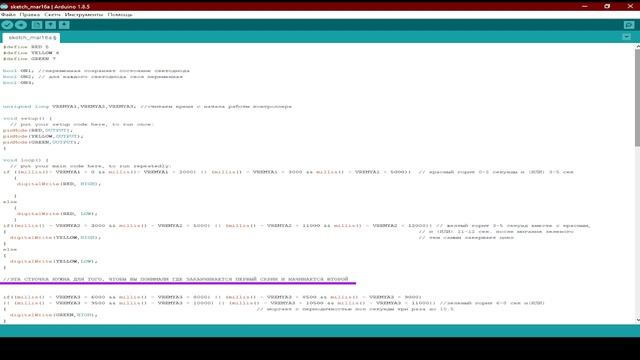The width and height of the screenshot is (640, 360).
Task: Click the "bool ON3;" declaration line
Action: tap(18, 83)
